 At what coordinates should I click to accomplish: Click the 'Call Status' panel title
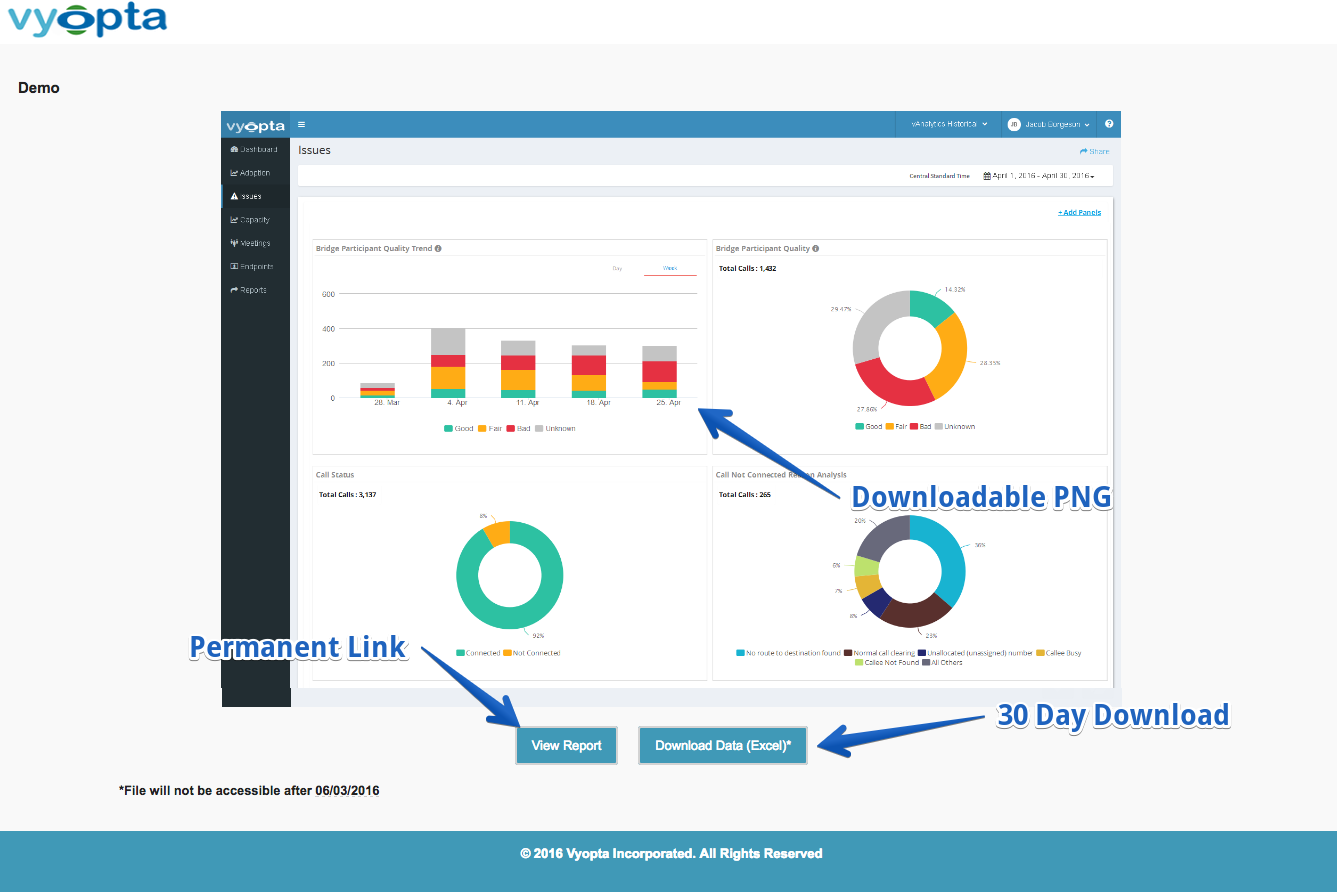[x=335, y=475]
